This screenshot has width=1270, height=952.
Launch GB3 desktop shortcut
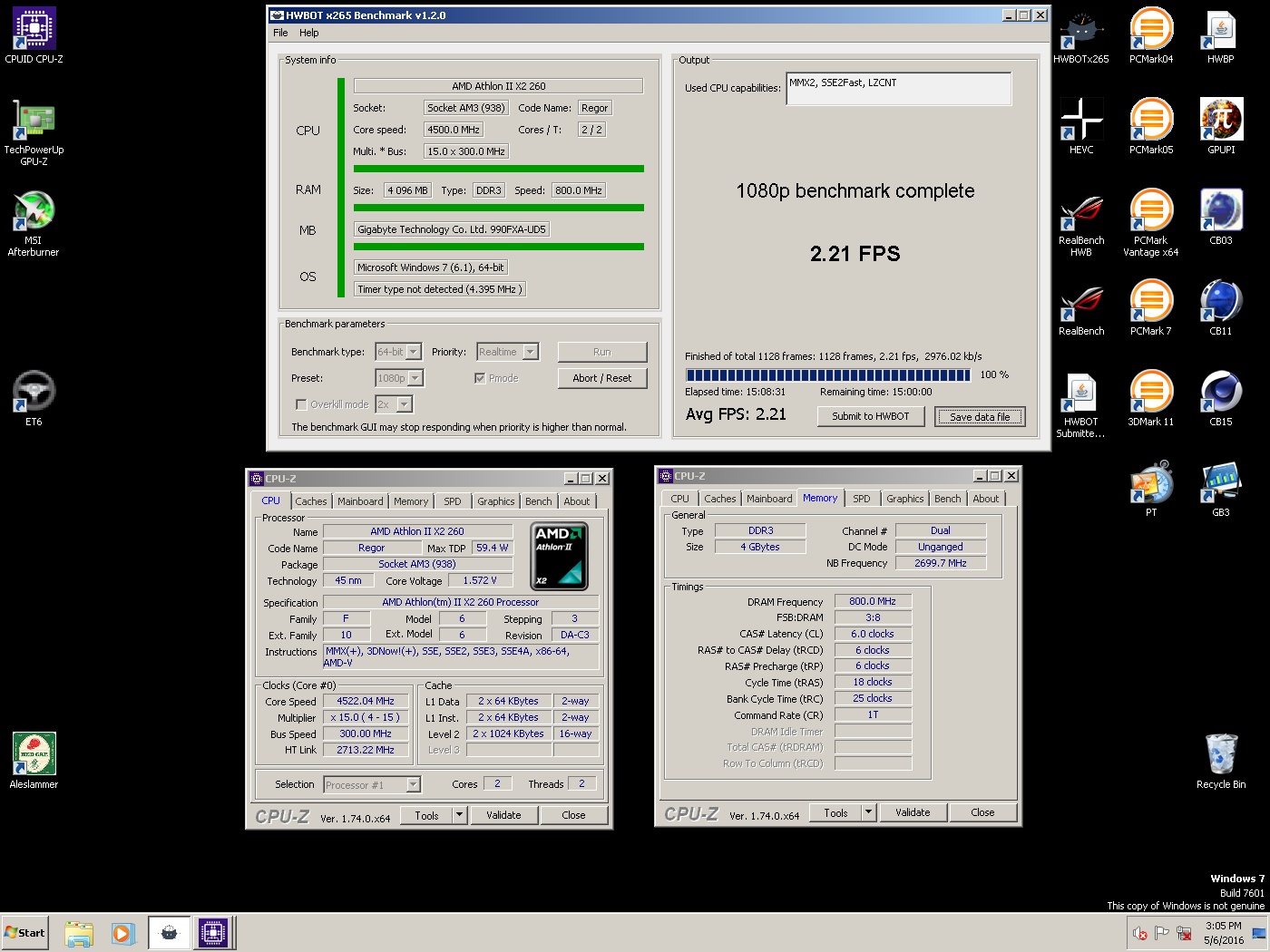pos(1221,489)
